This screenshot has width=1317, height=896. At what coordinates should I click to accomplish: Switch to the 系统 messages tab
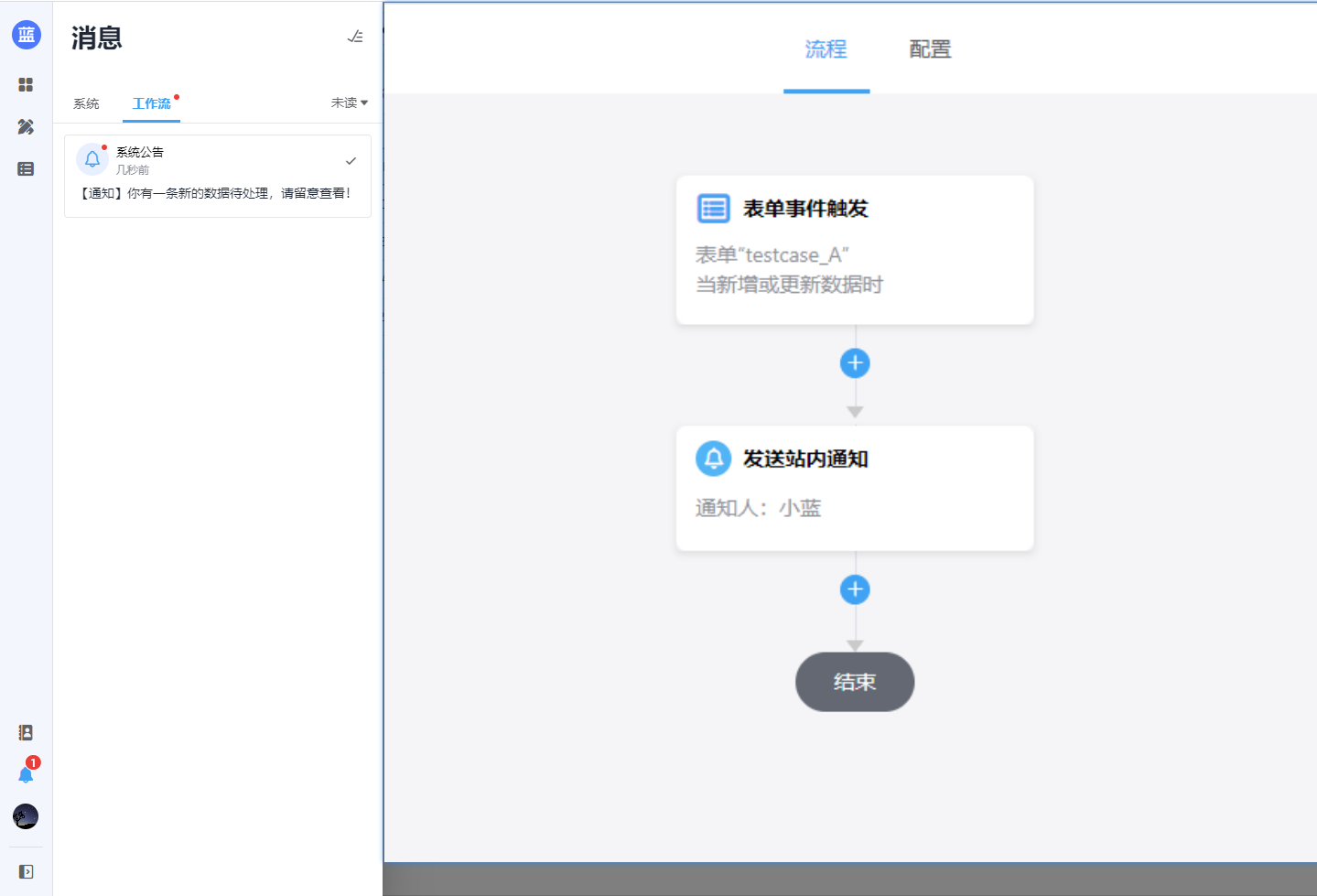tap(86, 103)
